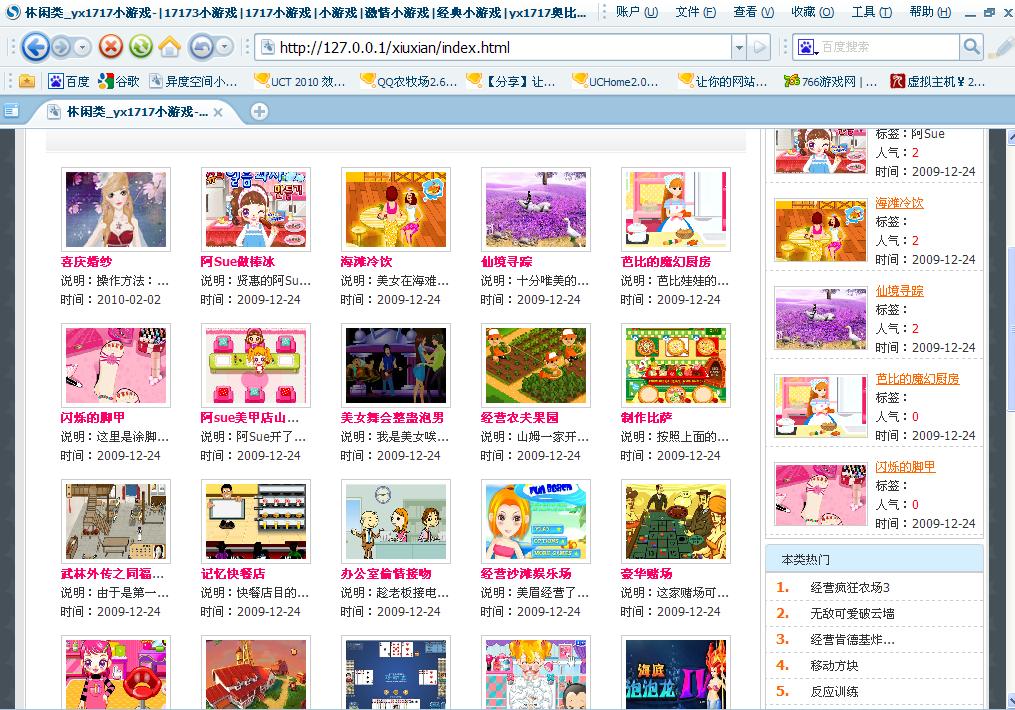Close the 休闲类_yx1717小游戏 tab
1015x710 pixels.
[218, 112]
